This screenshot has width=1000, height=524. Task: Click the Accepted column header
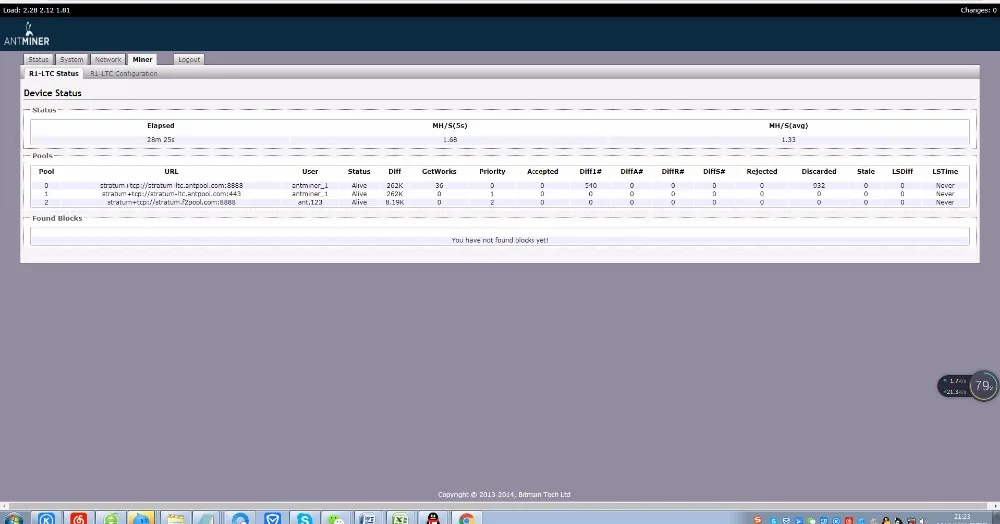[542, 171]
